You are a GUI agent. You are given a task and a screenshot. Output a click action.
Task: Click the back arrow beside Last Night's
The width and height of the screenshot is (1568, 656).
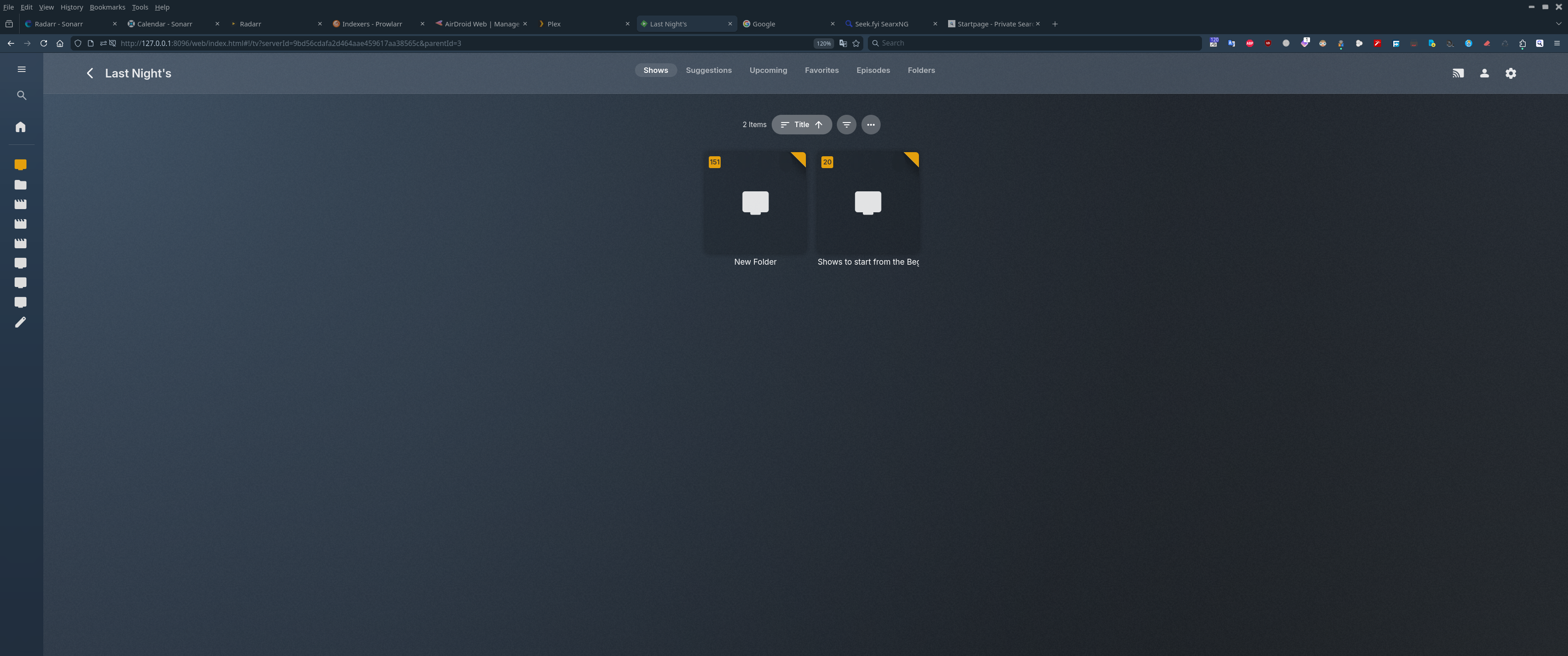point(89,73)
